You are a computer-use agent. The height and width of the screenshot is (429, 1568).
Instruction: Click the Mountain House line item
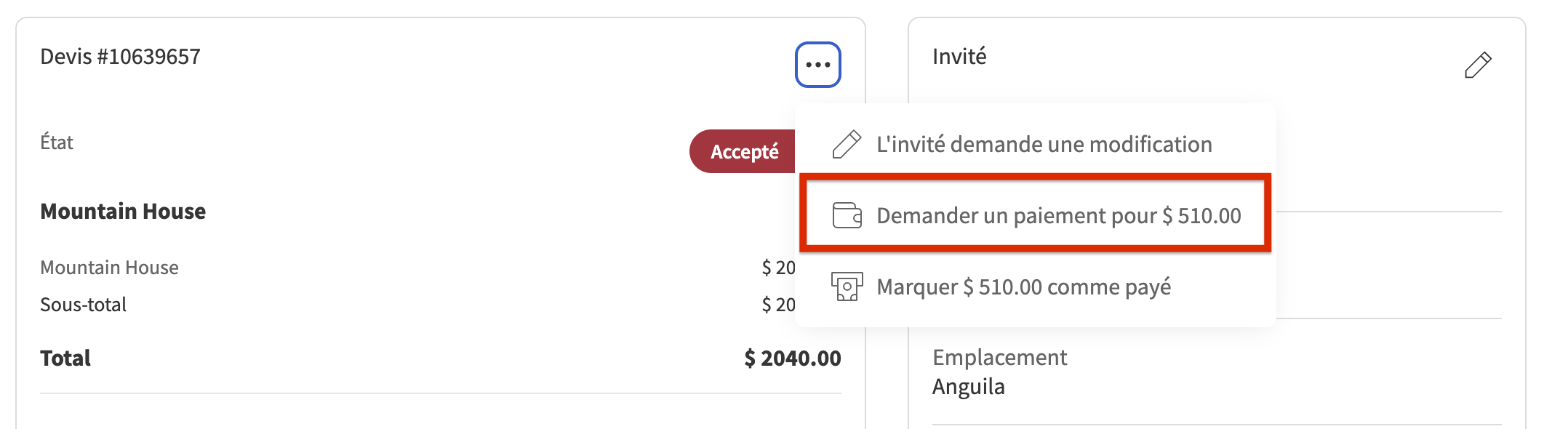tap(109, 268)
